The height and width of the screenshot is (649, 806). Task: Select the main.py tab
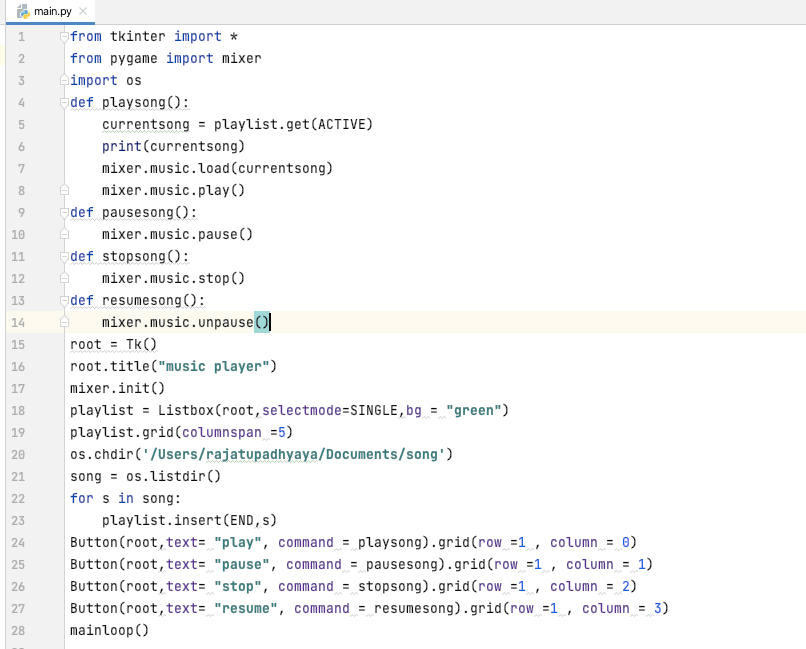[x=51, y=11]
